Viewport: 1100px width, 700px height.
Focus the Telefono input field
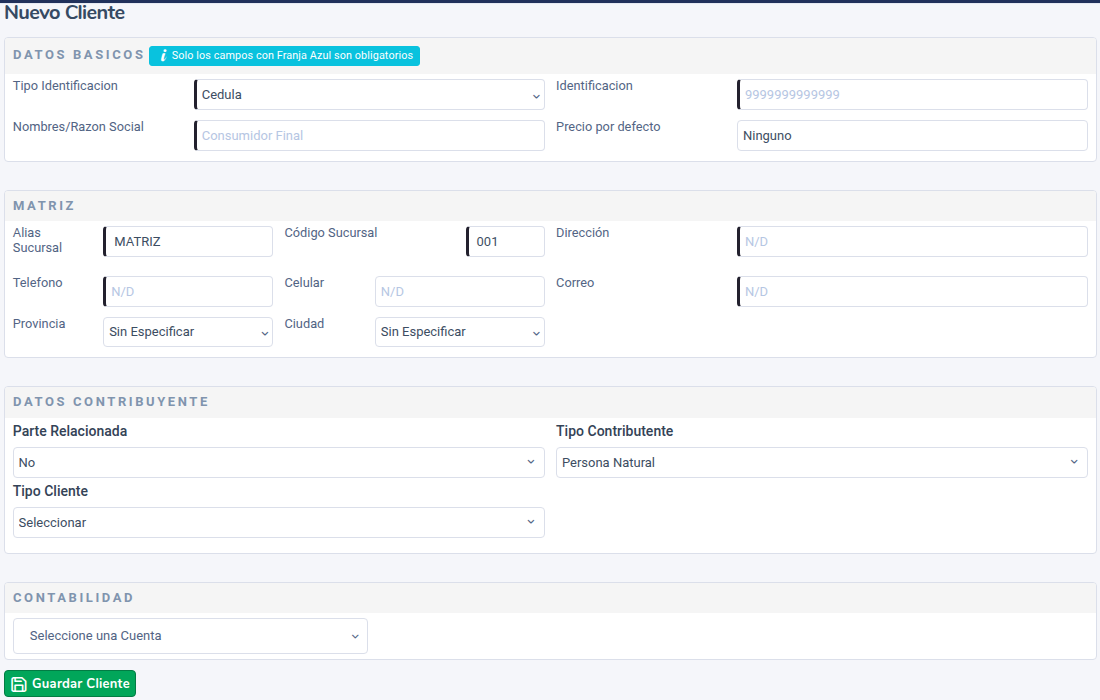click(x=187, y=291)
